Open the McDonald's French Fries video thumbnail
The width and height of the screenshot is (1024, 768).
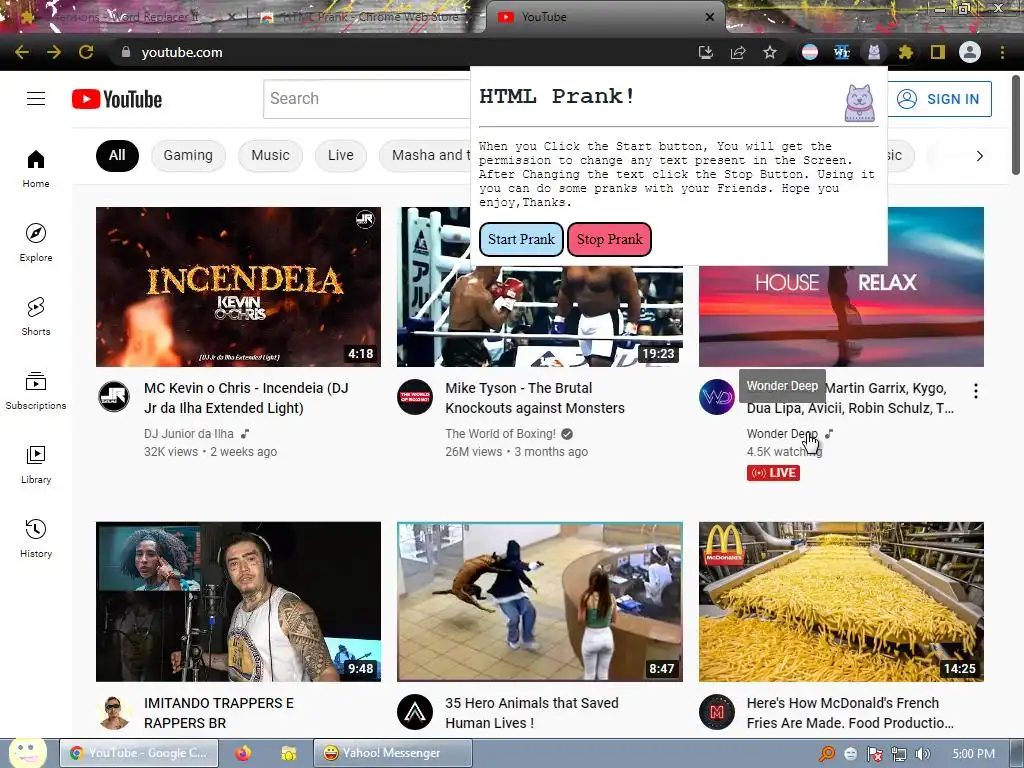click(x=841, y=601)
